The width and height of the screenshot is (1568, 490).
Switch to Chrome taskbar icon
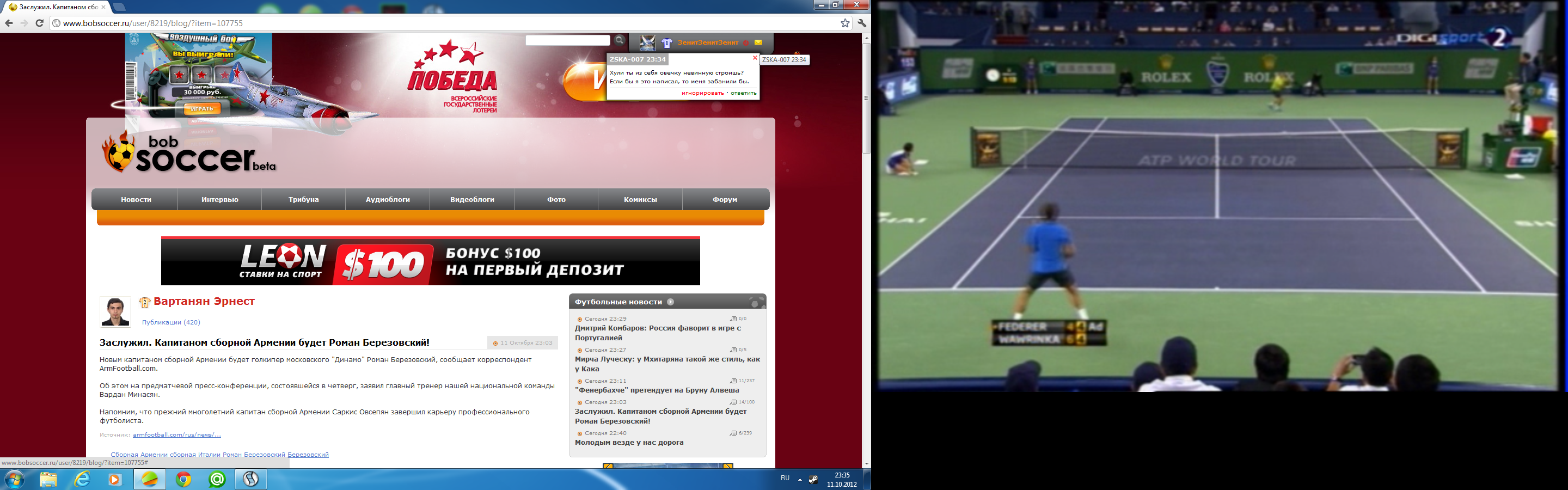[183, 480]
